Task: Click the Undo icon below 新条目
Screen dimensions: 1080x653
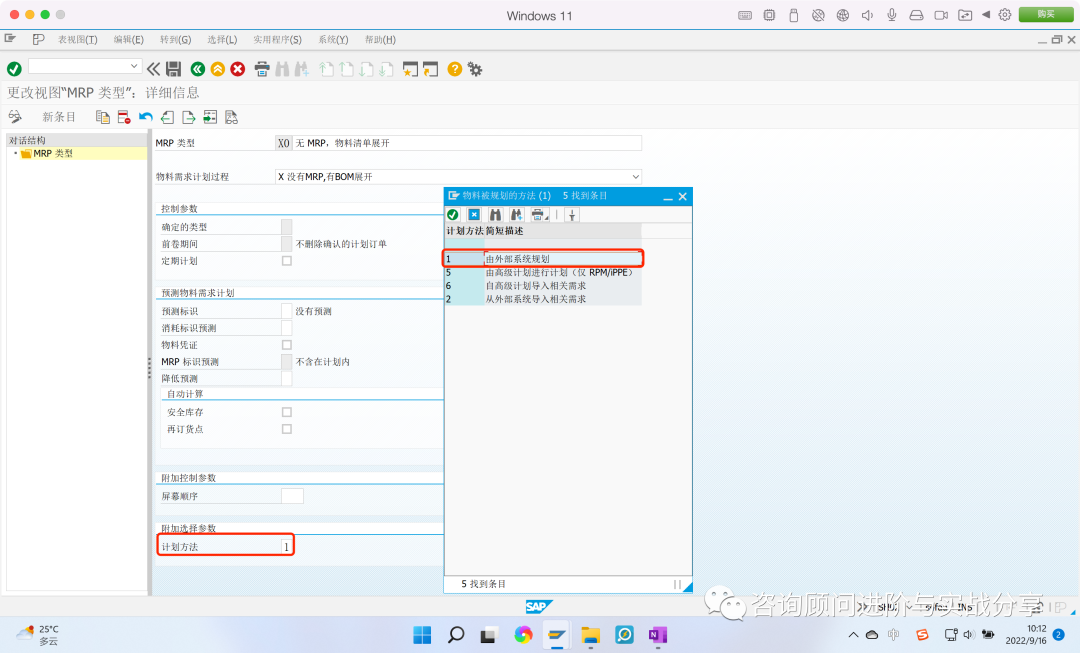Action: click(144, 117)
